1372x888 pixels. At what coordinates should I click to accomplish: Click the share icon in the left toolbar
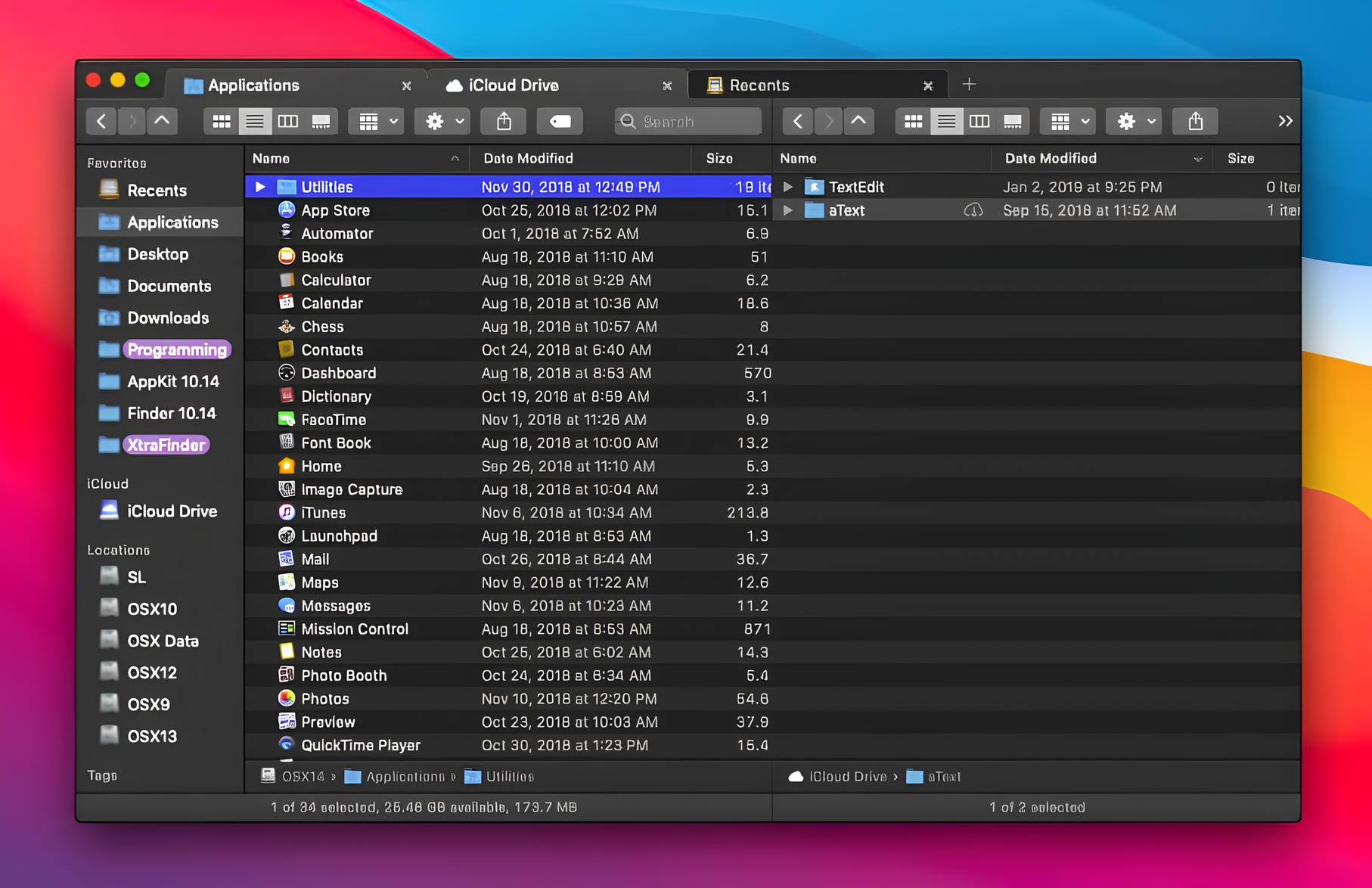pyautogui.click(x=504, y=121)
